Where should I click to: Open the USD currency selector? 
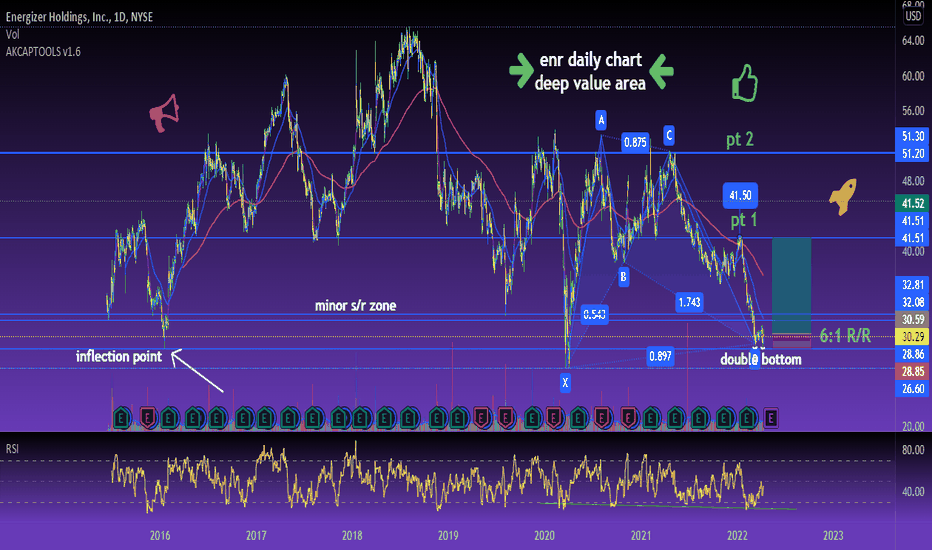913,16
